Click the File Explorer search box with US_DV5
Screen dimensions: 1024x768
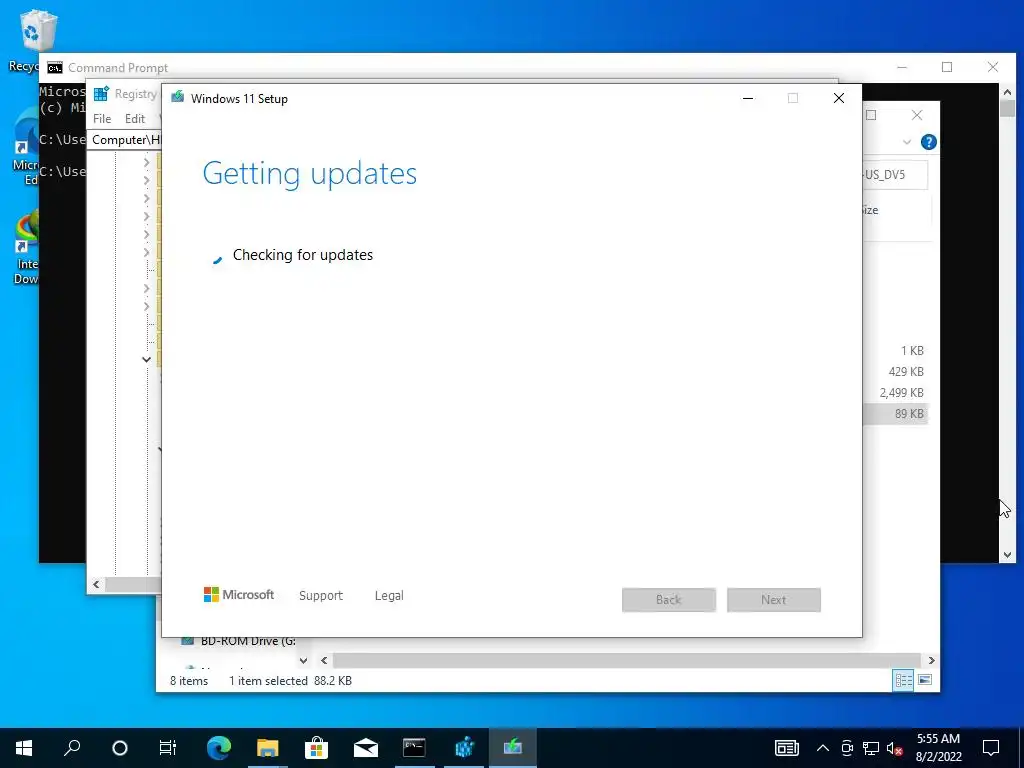click(x=895, y=175)
